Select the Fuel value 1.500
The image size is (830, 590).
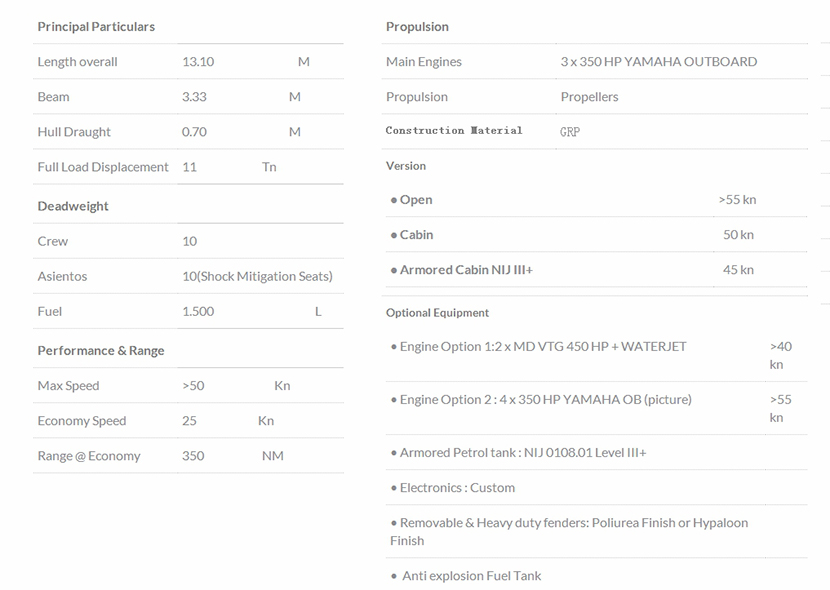[x=198, y=311]
